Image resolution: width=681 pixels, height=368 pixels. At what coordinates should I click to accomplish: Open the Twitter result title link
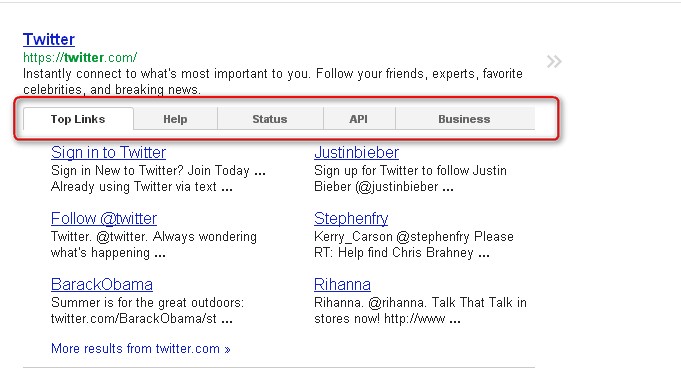click(49, 39)
